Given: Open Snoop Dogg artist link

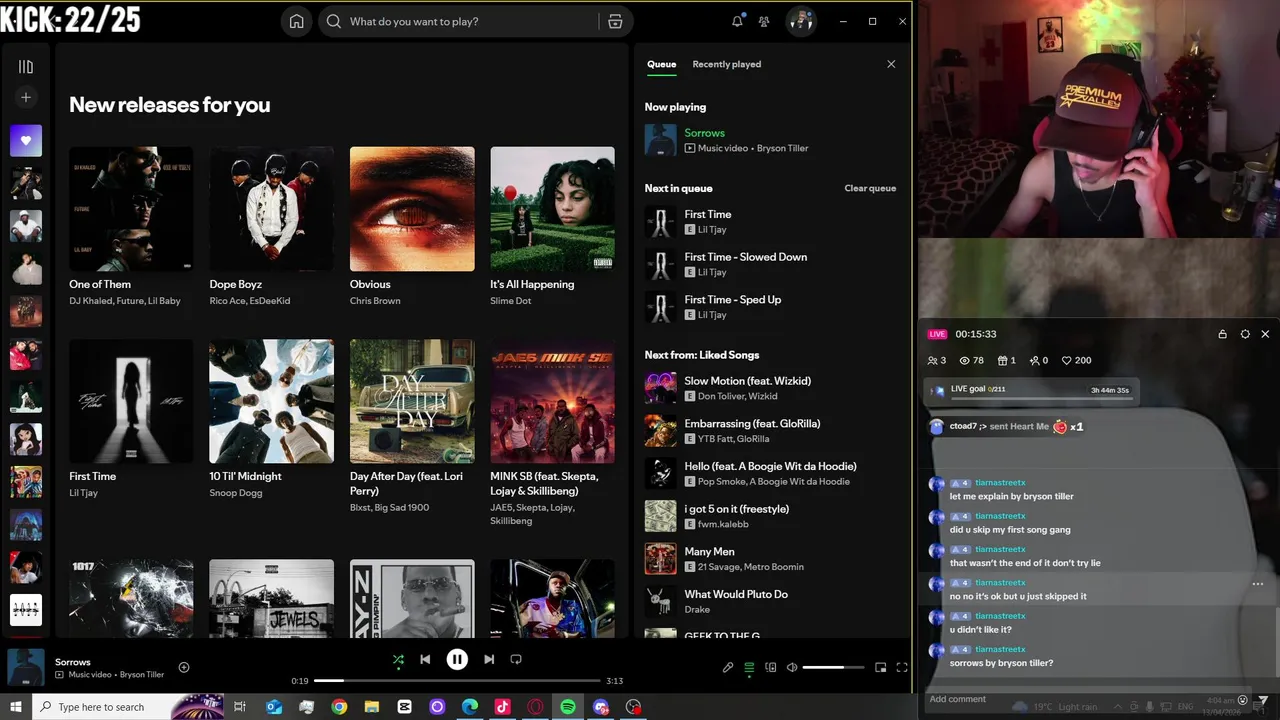Looking at the screenshot, I should [x=236, y=493].
